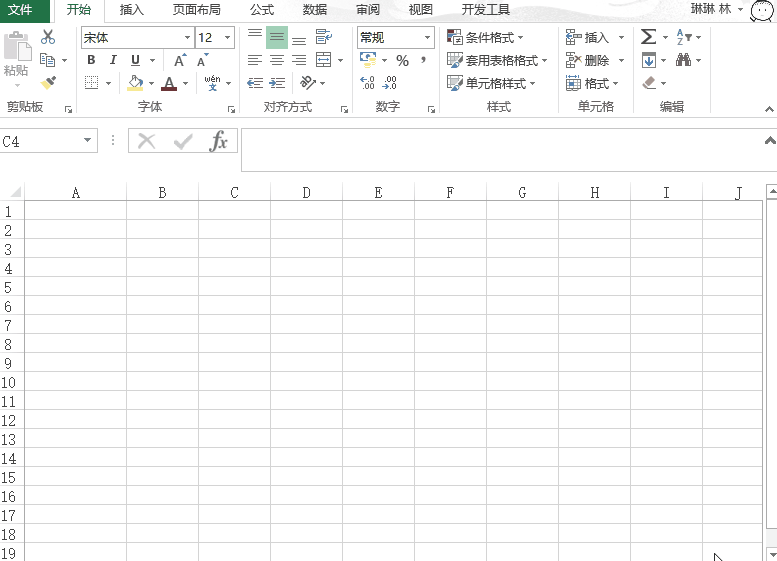Collapse the ribbon with the up chevron
777x561 pixels.
pyautogui.click(x=769, y=110)
